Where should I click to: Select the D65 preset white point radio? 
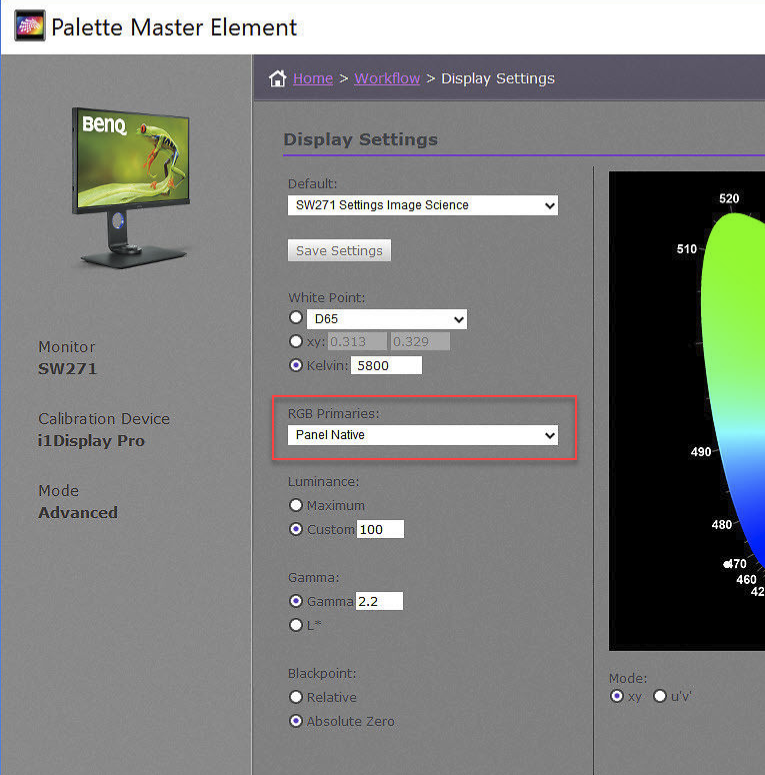click(x=296, y=317)
